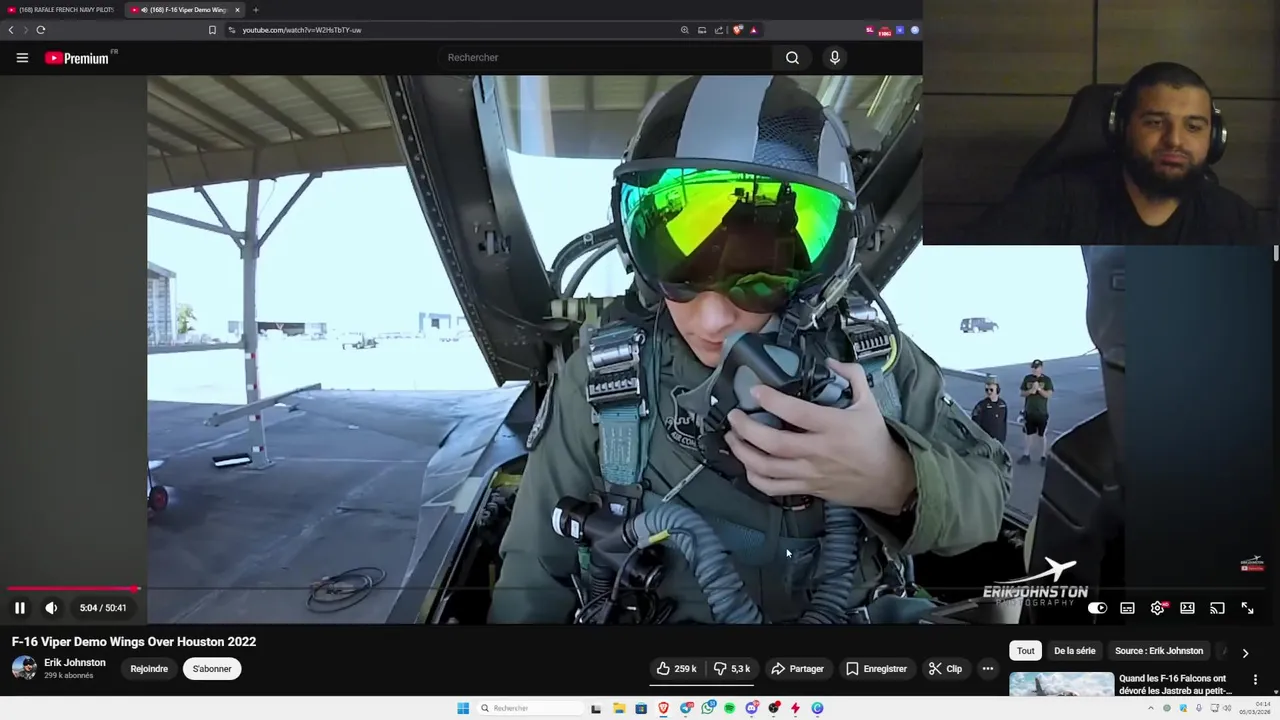Open the player settings gear

1157,608
